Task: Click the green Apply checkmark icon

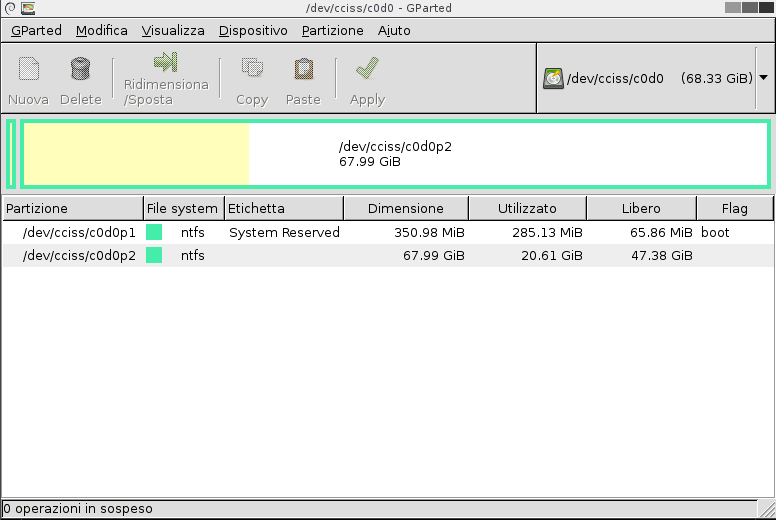Action: click(367, 70)
